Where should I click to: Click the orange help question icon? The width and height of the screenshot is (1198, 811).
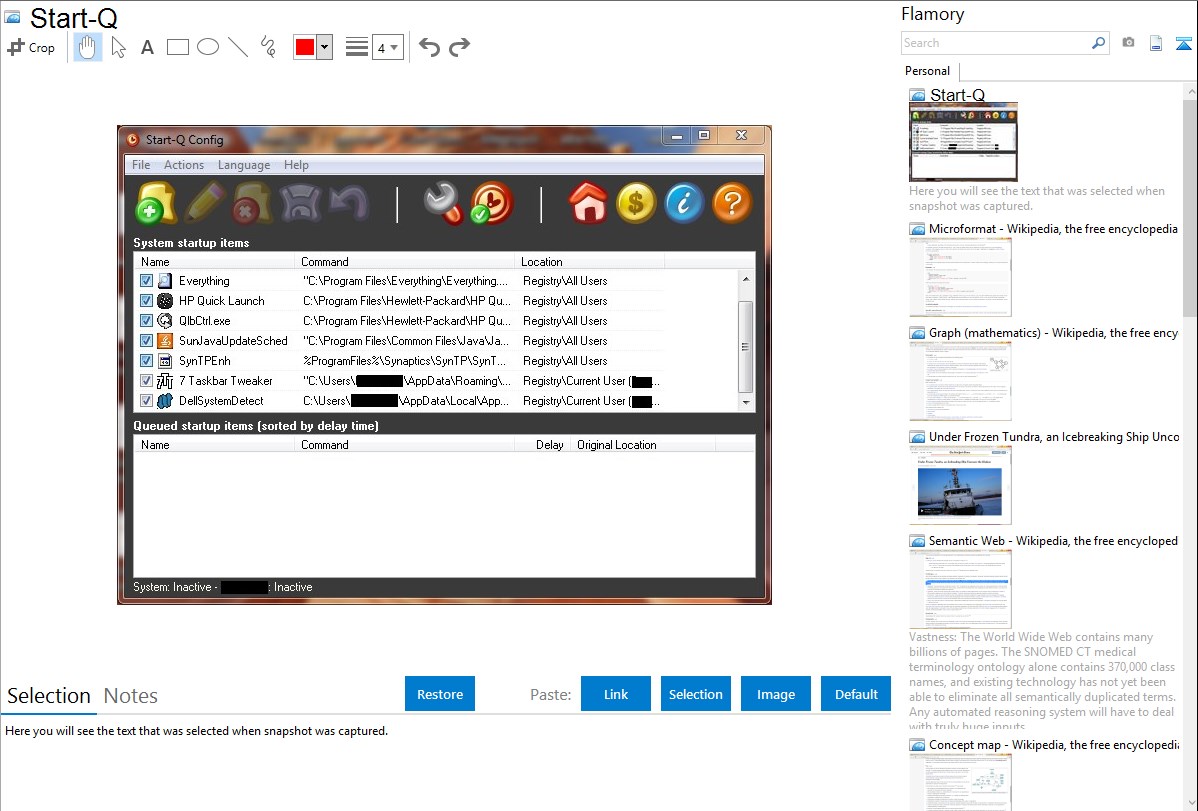(x=732, y=203)
